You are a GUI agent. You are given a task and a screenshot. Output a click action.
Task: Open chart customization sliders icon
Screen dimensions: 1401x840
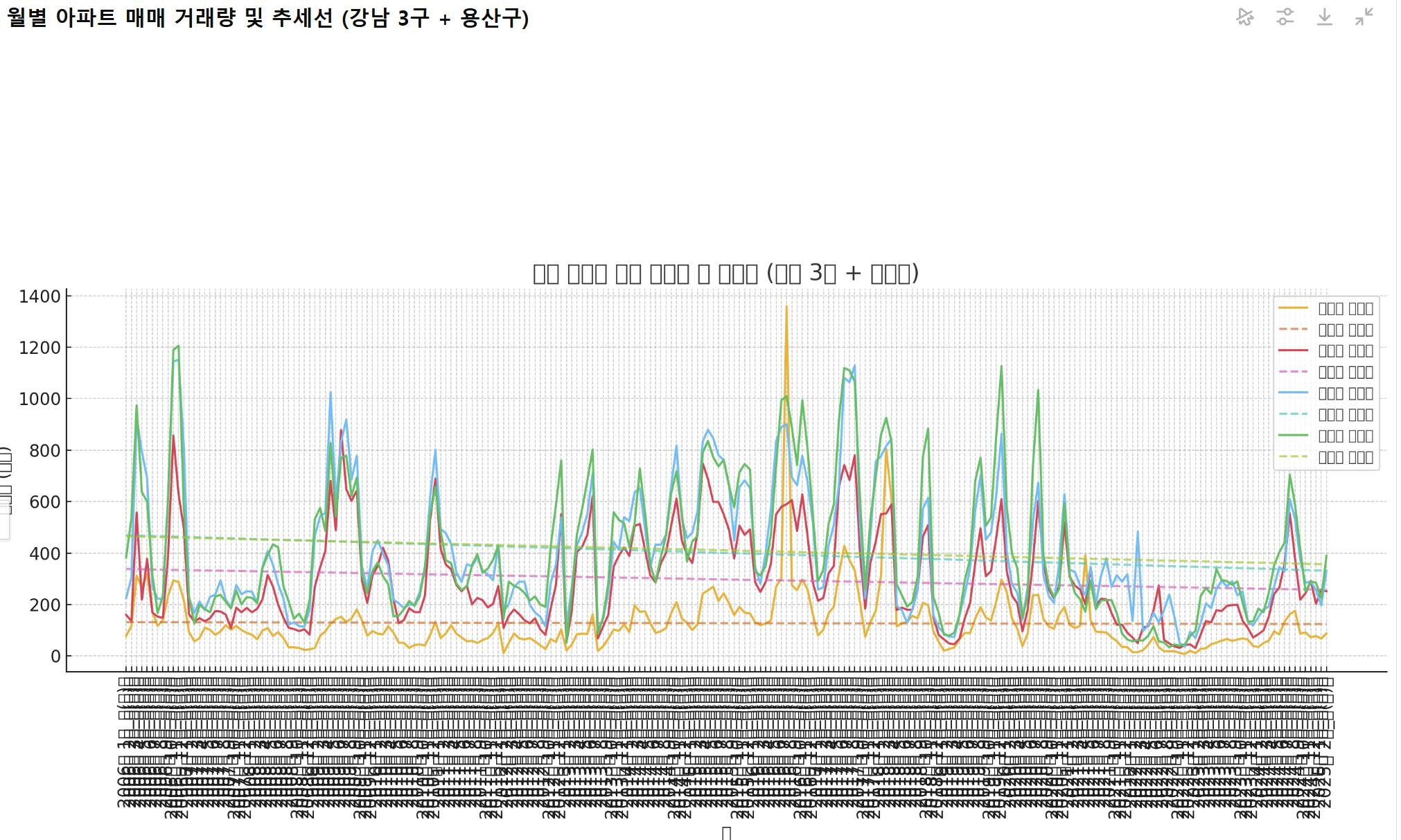click(1285, 17)
